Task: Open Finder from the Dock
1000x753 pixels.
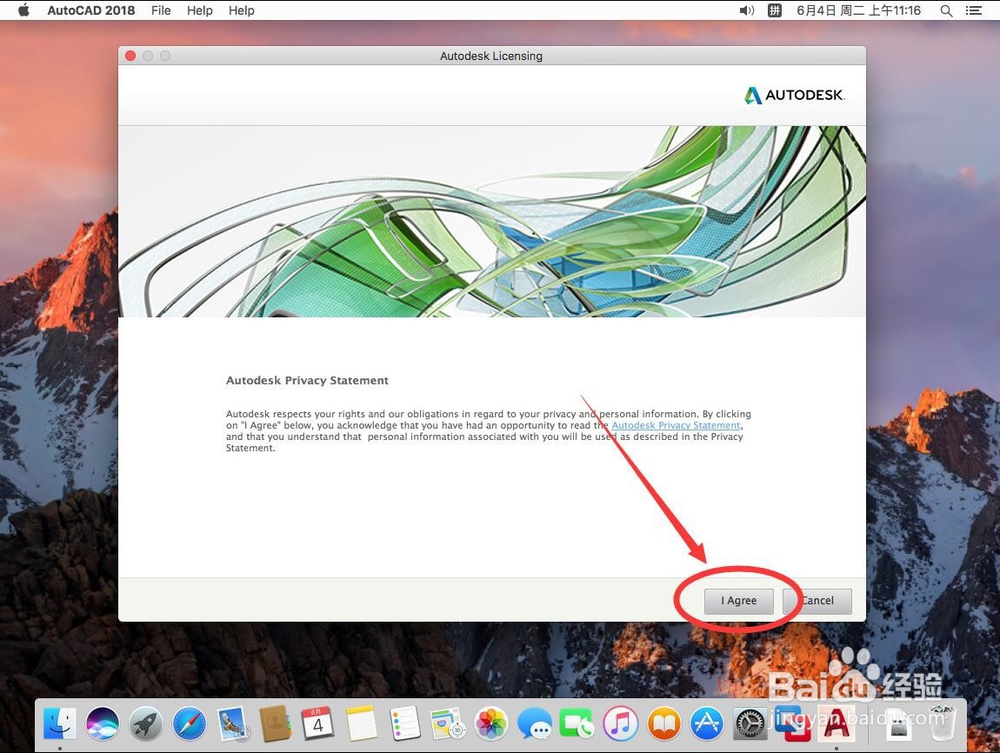Action: [x=60, y=724]
